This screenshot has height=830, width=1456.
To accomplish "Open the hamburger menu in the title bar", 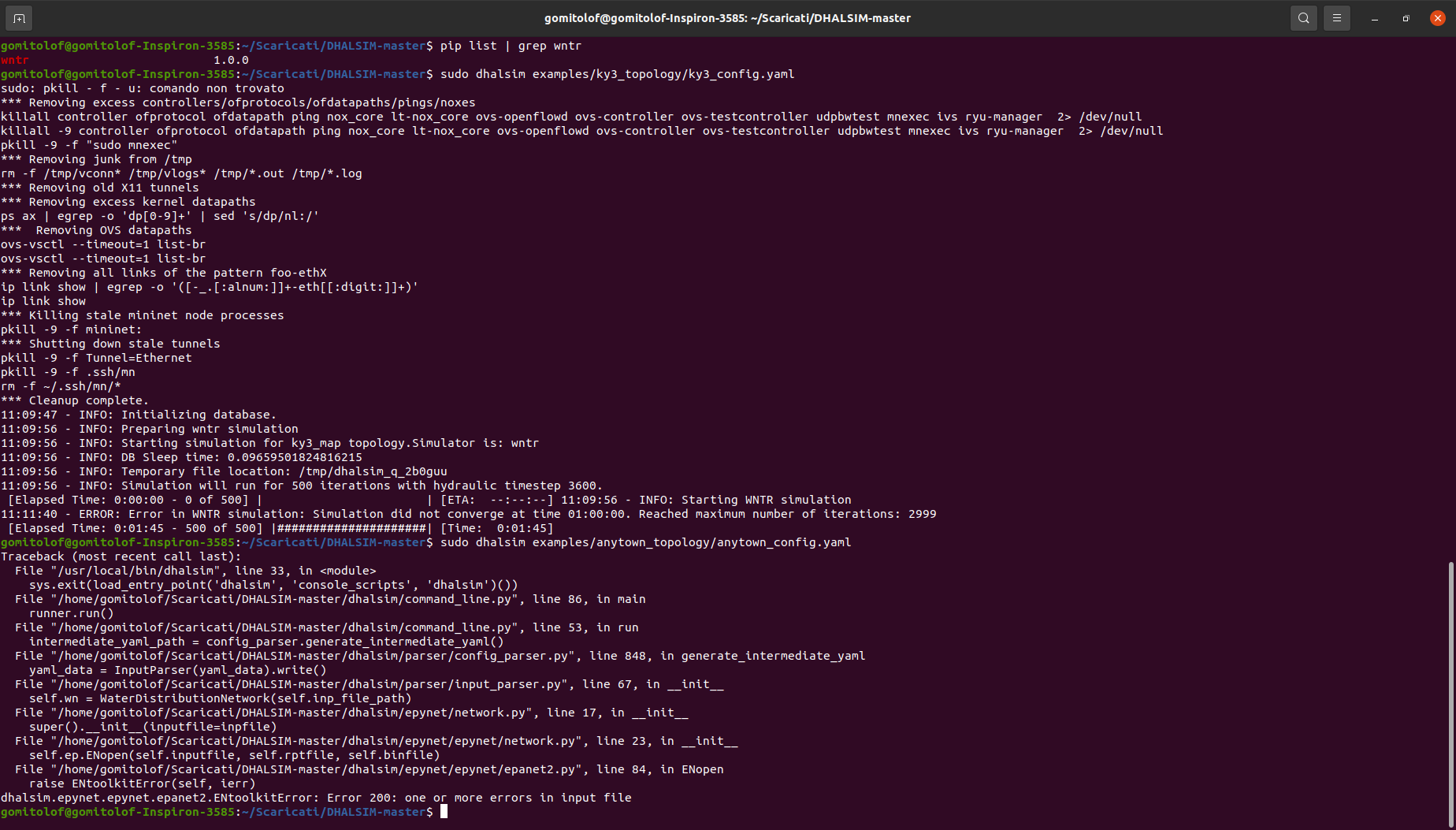I will tap(1337, 17).
